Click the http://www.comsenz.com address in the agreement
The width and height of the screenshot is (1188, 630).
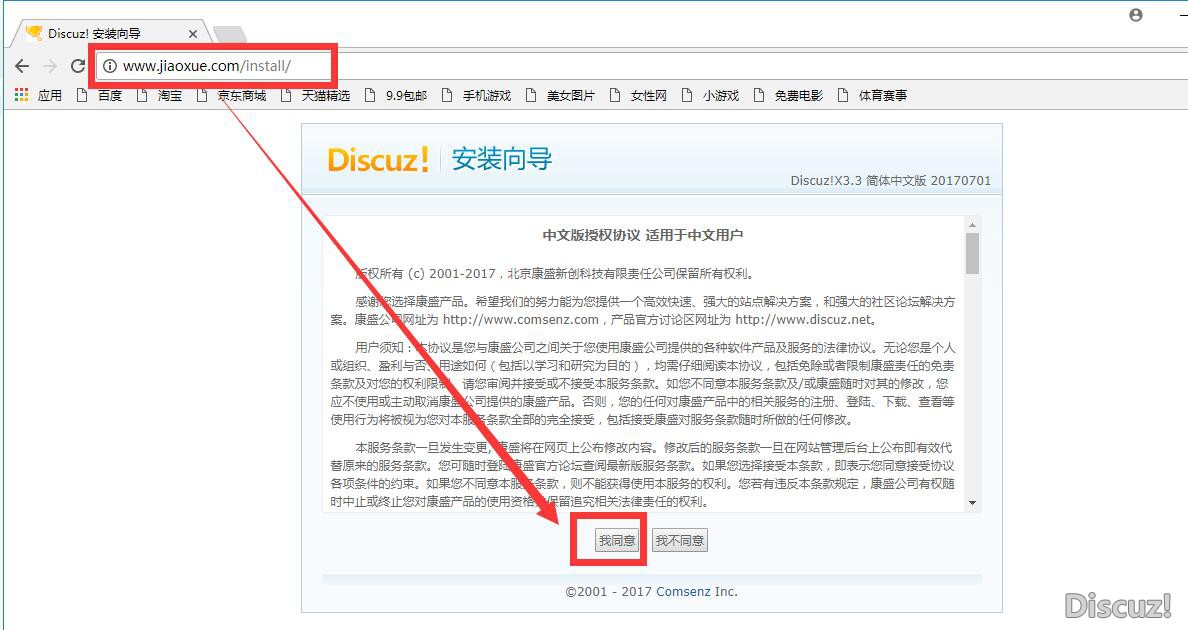[521, 320]
